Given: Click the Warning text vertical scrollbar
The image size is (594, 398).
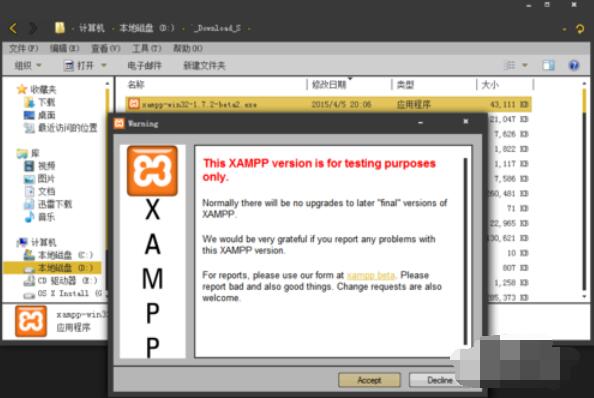Looking at the screenshot, I should pos(465,251).
